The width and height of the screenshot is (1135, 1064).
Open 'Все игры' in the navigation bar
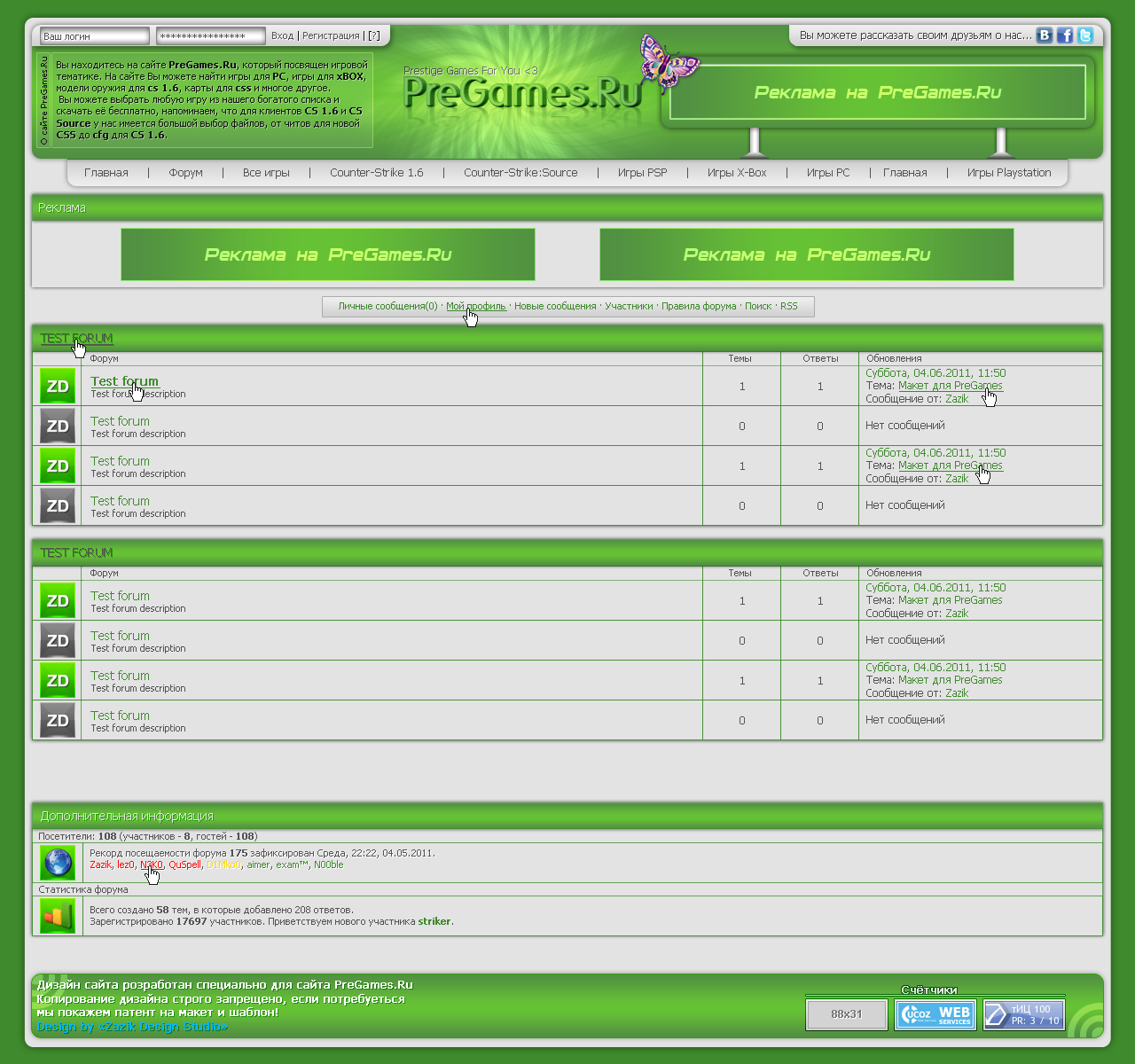(x=266, y=173)
